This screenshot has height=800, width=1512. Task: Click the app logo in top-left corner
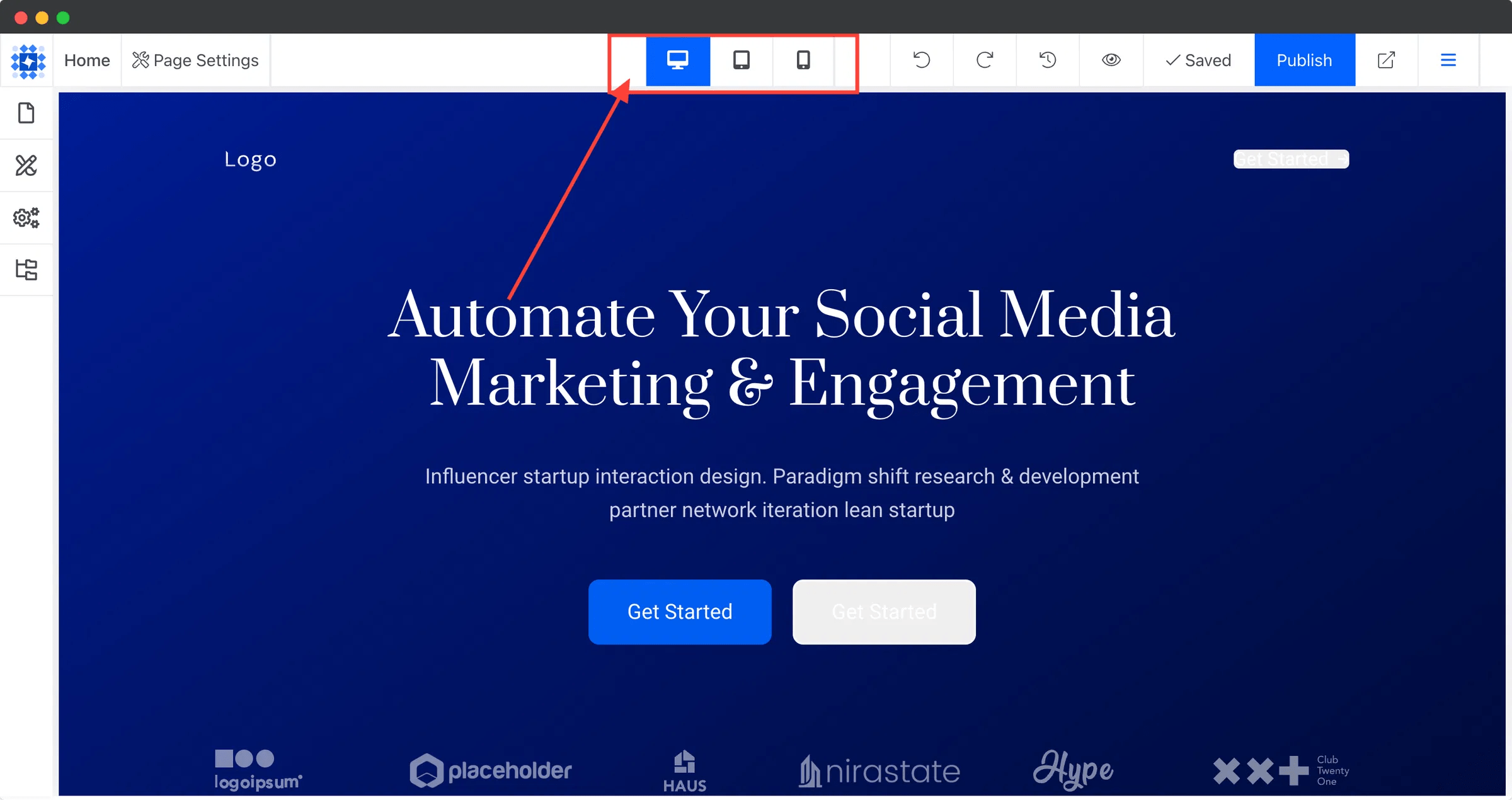(x=28, y=61)
